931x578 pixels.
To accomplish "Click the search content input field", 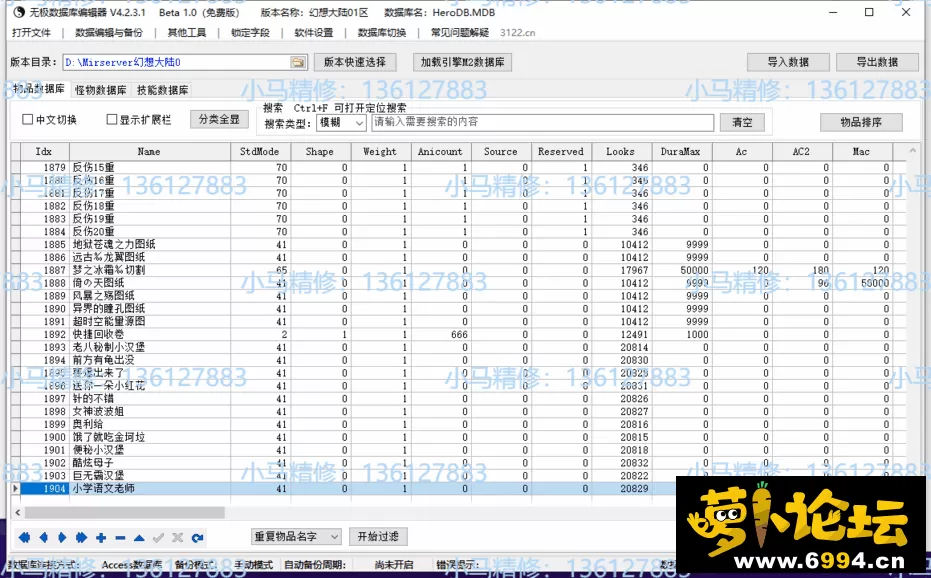I will 542,122.
